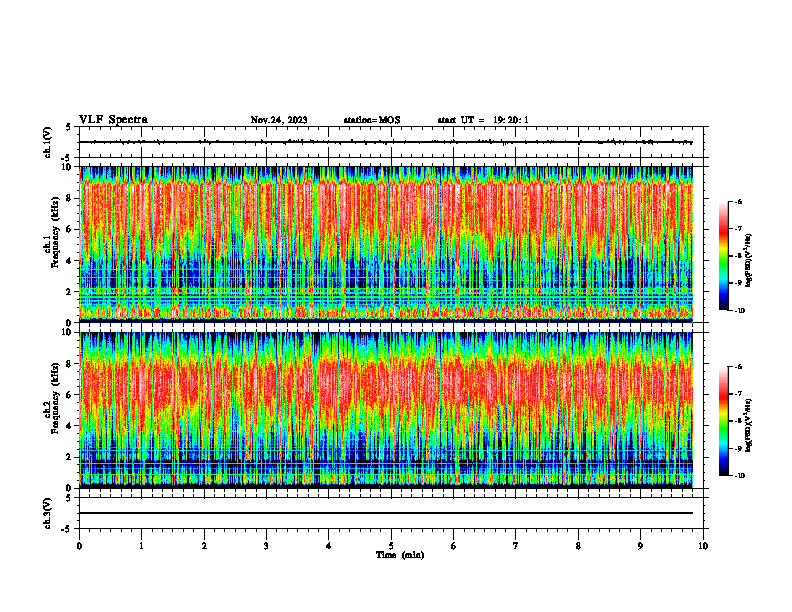
Task: Select the "5" tick on ch.1(V) axis
Action: pos(68,127)
